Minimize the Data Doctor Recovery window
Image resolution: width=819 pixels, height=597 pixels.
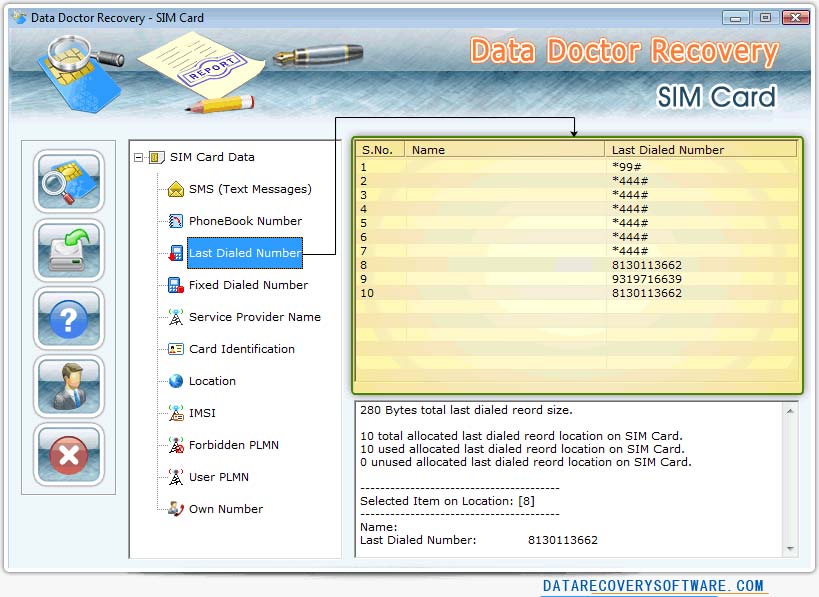[735, 18]
